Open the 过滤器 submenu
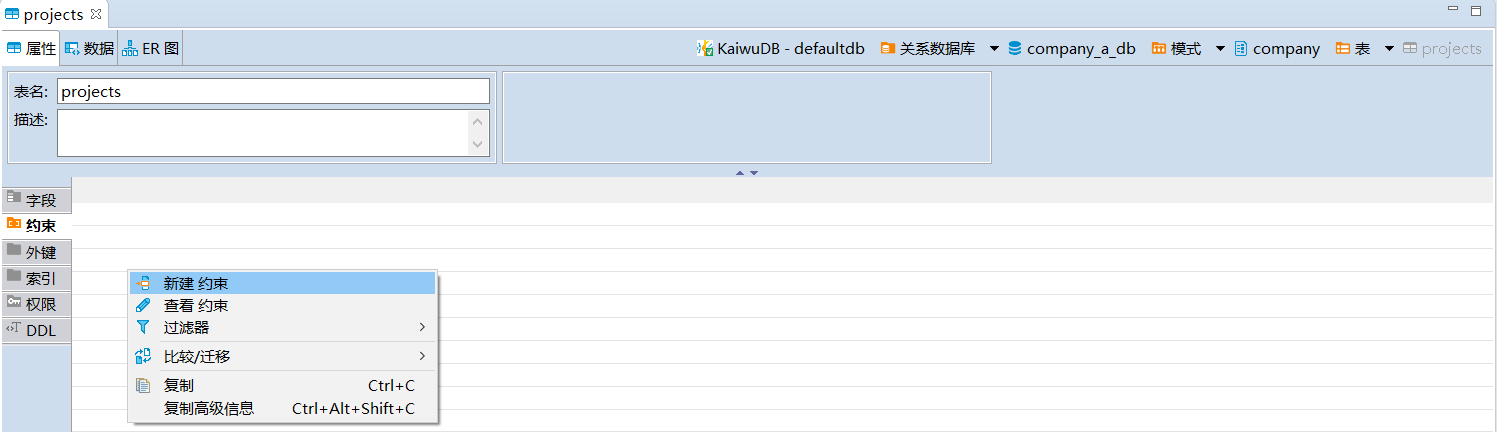The image size is (1497, 432). coord(187,328)
